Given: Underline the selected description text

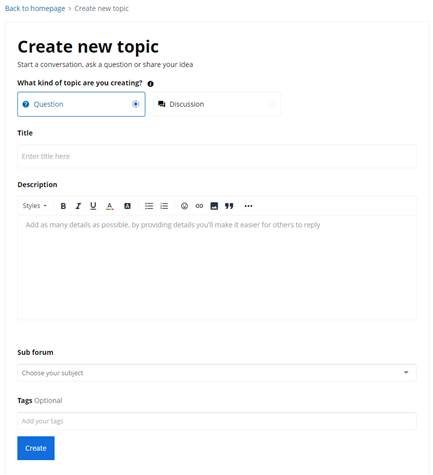Looking at the screenshot, I should (93, 206).
